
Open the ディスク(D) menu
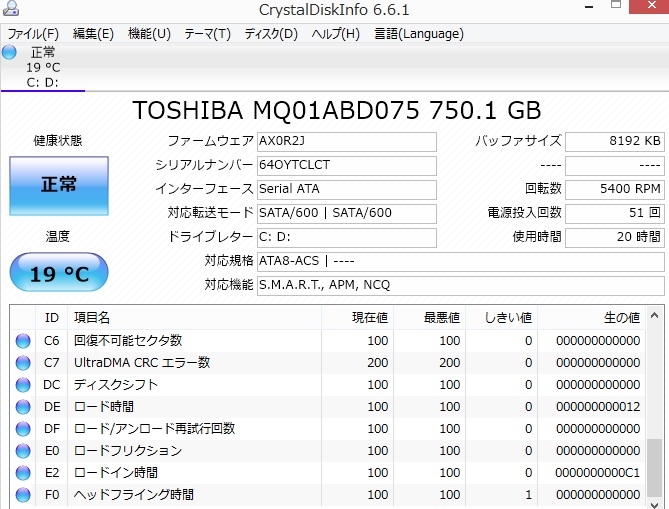271,33
